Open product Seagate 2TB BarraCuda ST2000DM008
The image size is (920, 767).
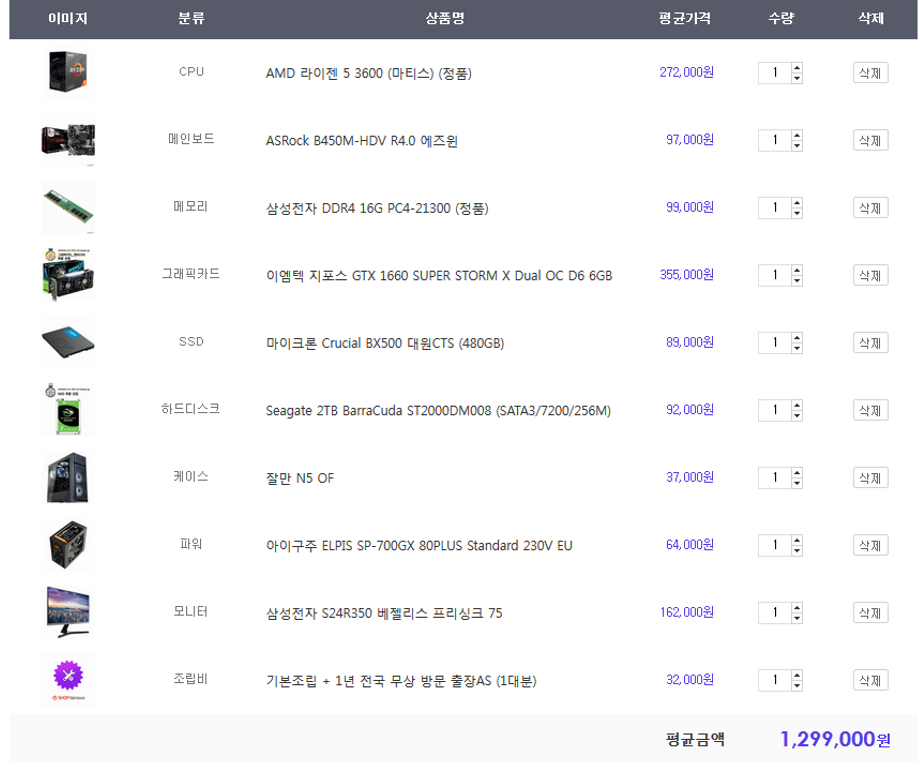point(438,411)
